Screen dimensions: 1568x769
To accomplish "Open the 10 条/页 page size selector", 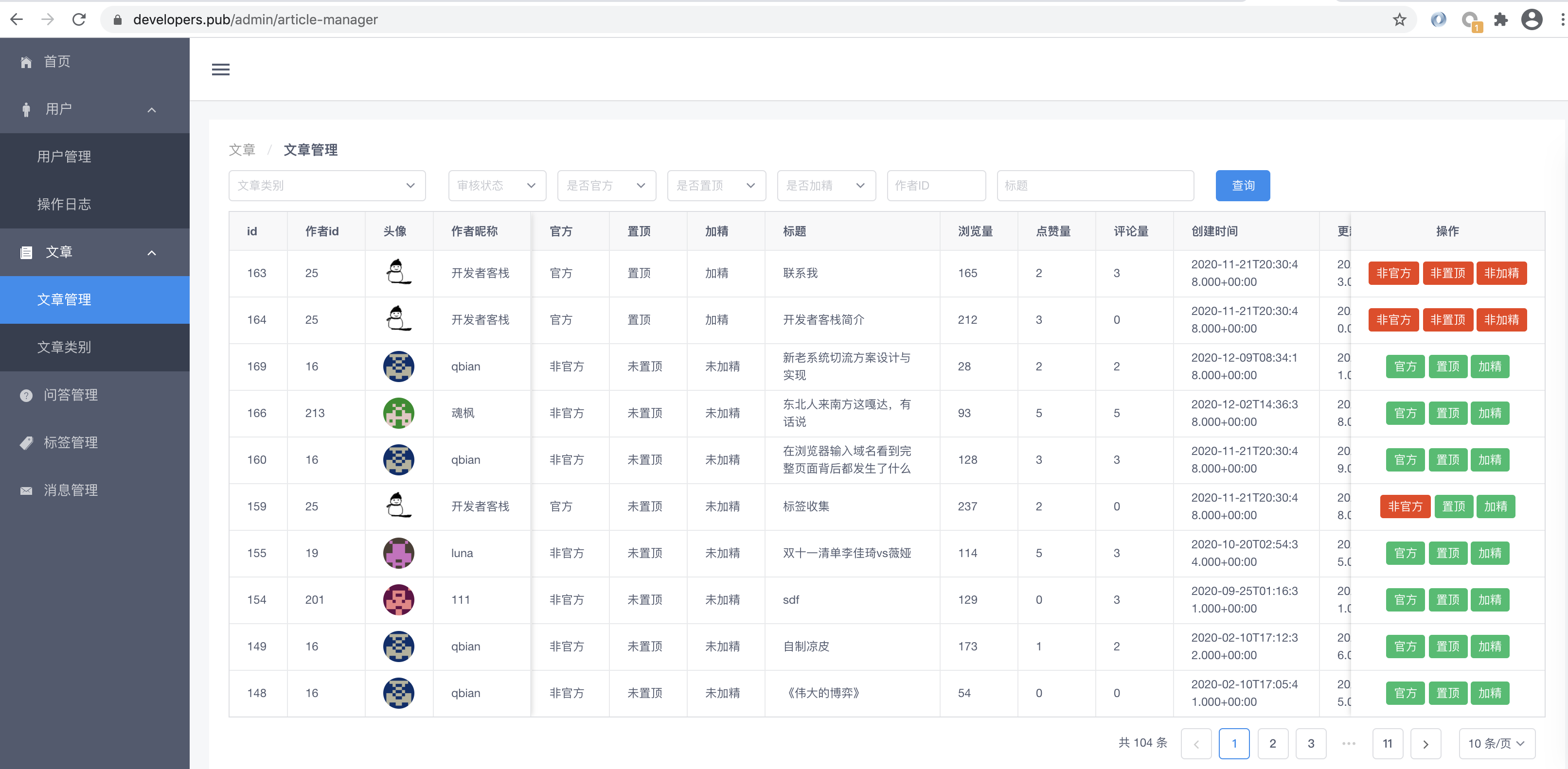I will coord(1496,743).
